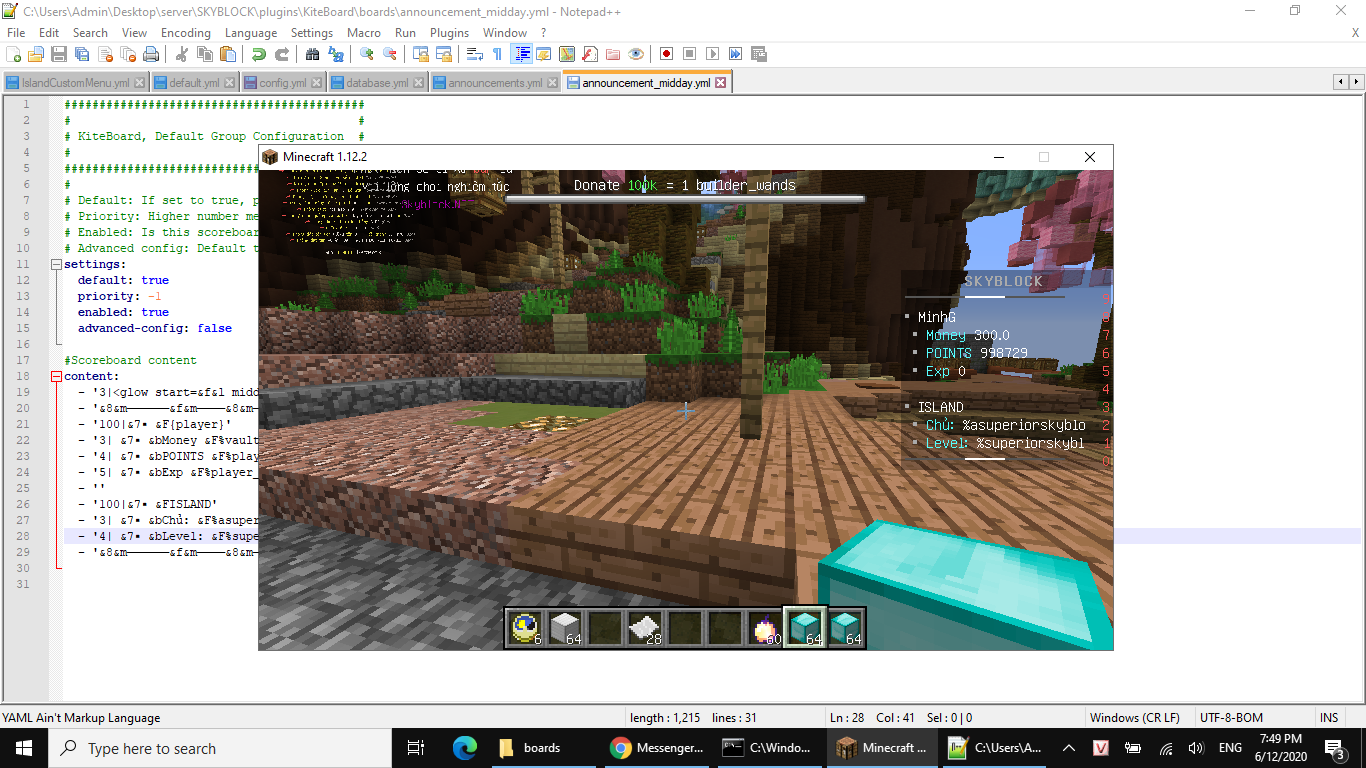Click the Save All toolbar icon

point(80,54)
